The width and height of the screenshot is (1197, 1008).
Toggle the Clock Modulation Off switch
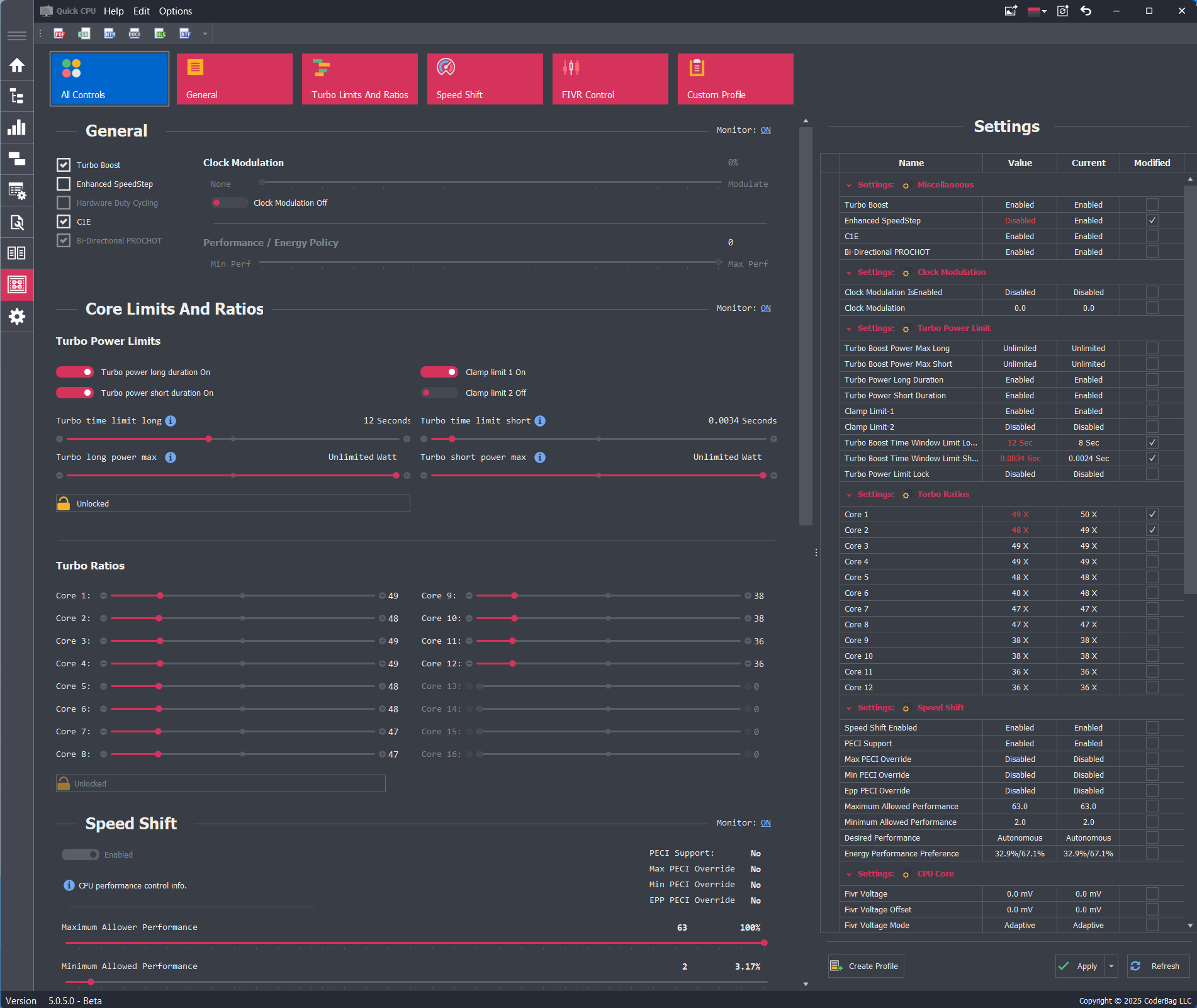[230, 203]
